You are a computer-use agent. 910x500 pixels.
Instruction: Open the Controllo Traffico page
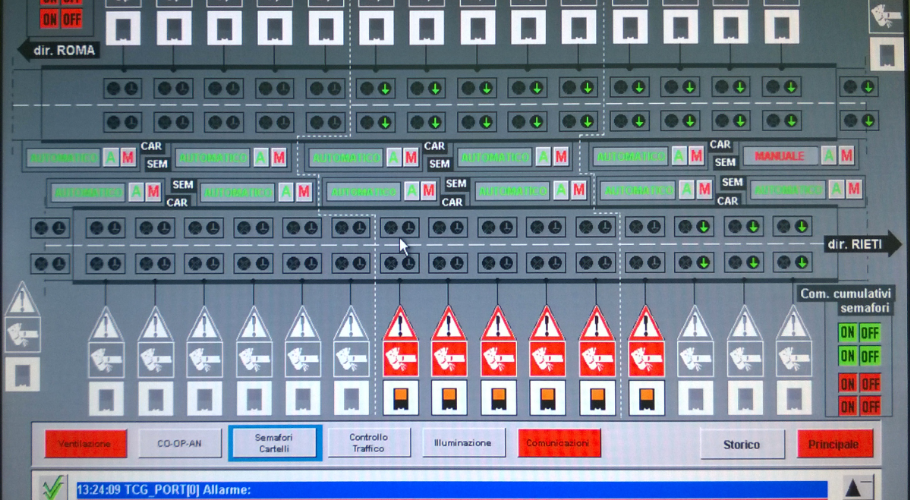click(369, 442)
